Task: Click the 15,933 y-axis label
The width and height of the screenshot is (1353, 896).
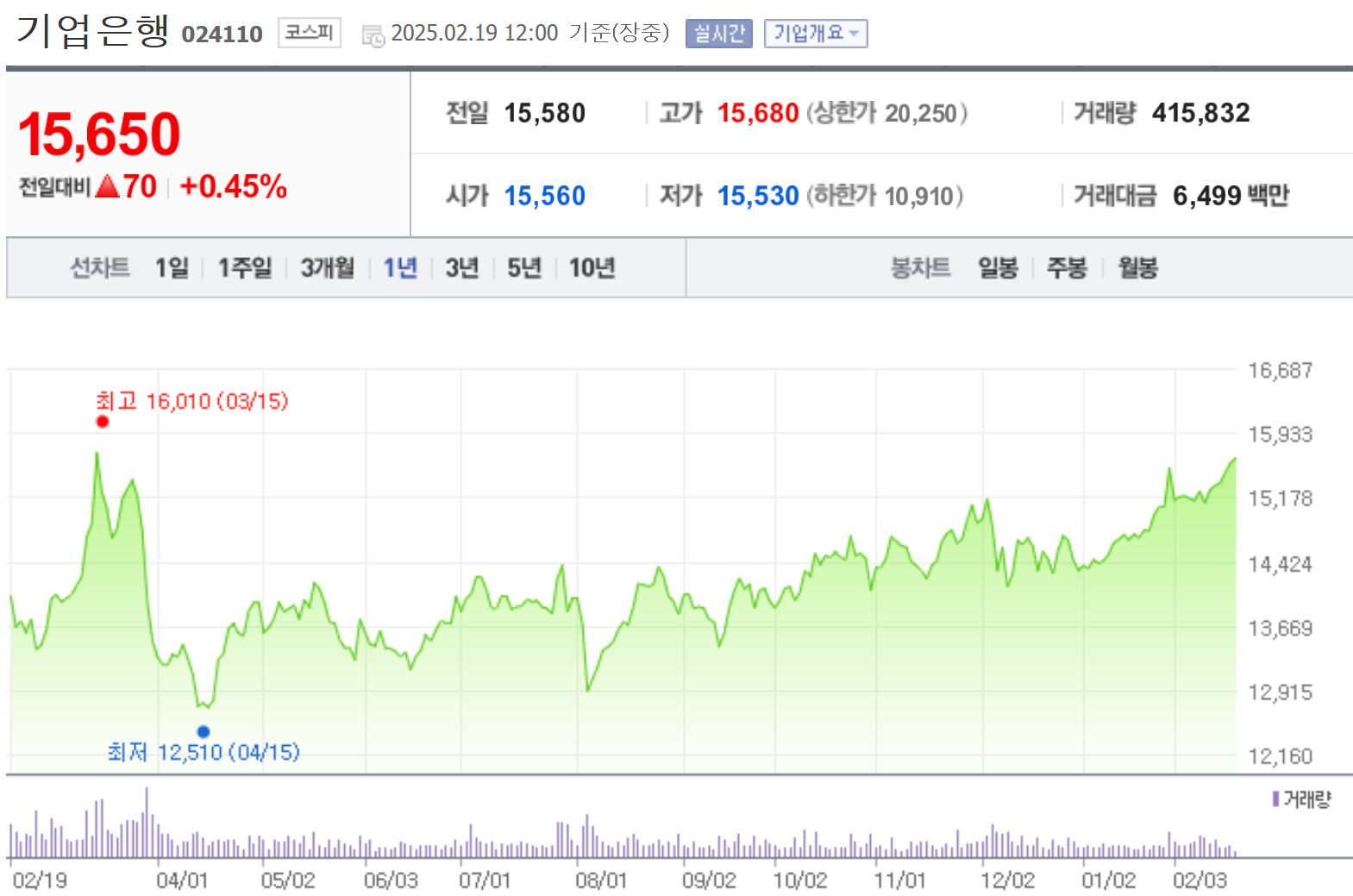Action: click(1280, 435)
